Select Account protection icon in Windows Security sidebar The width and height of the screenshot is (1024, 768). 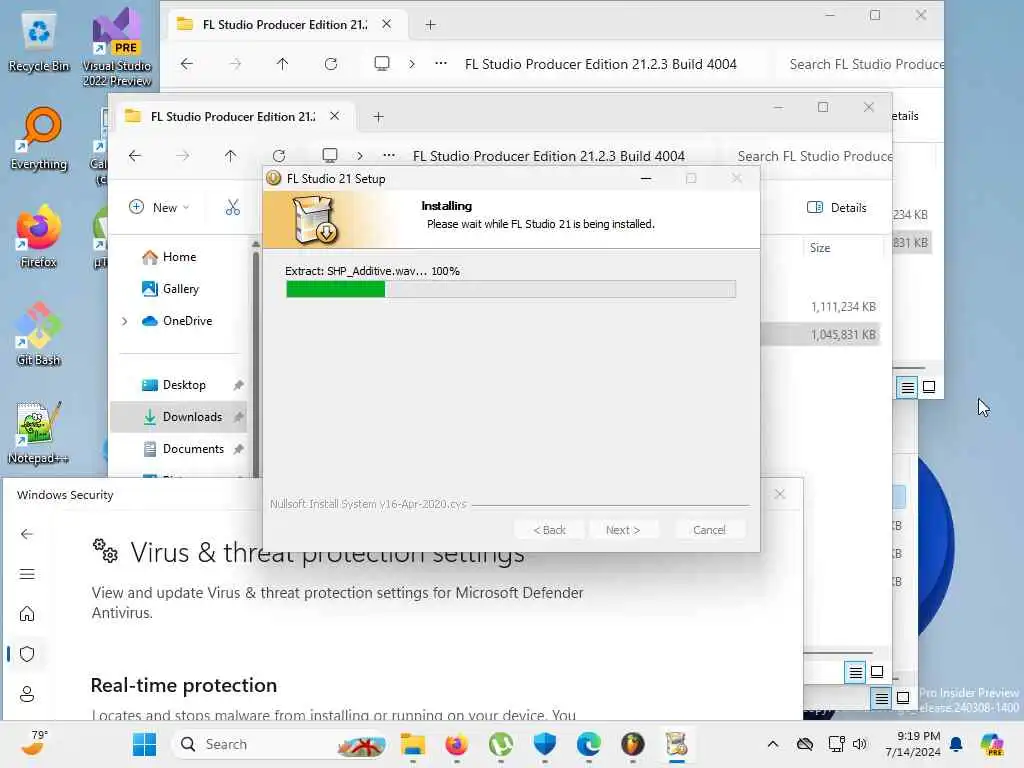click(x=27, y=694)
